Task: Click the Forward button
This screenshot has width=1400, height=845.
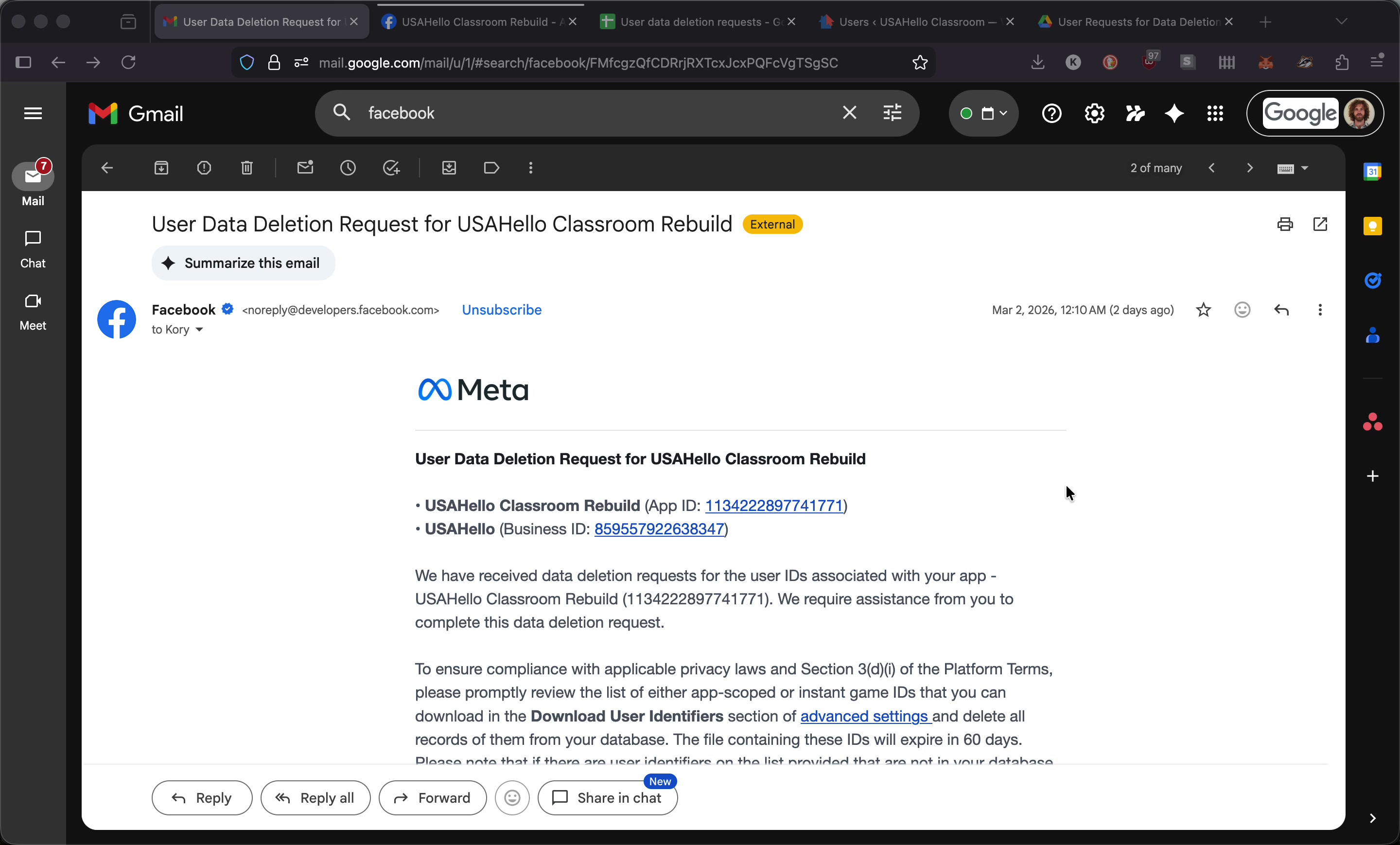Action: coord(432,798)
